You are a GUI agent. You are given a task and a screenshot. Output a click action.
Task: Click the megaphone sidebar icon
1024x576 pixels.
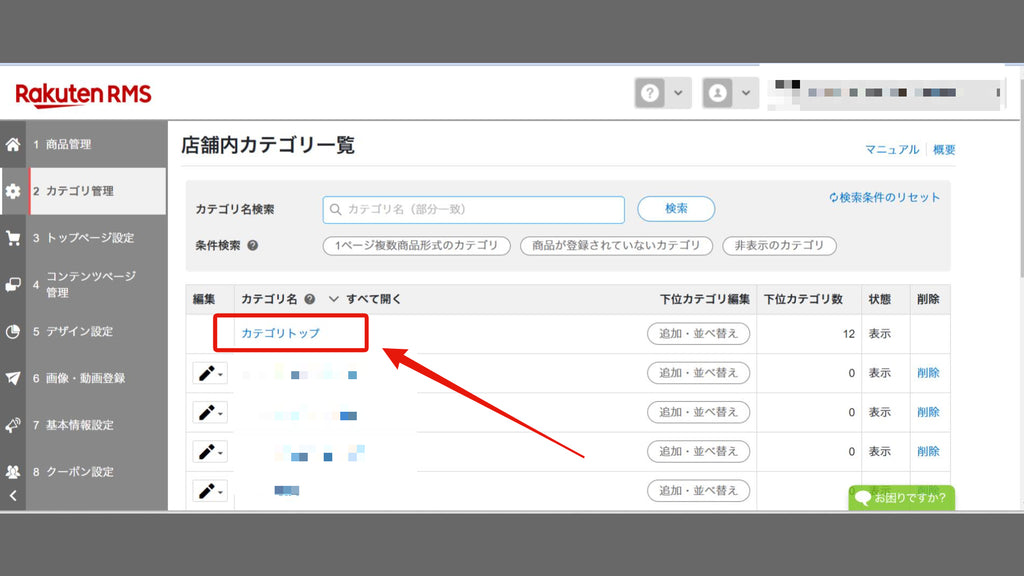13,425
